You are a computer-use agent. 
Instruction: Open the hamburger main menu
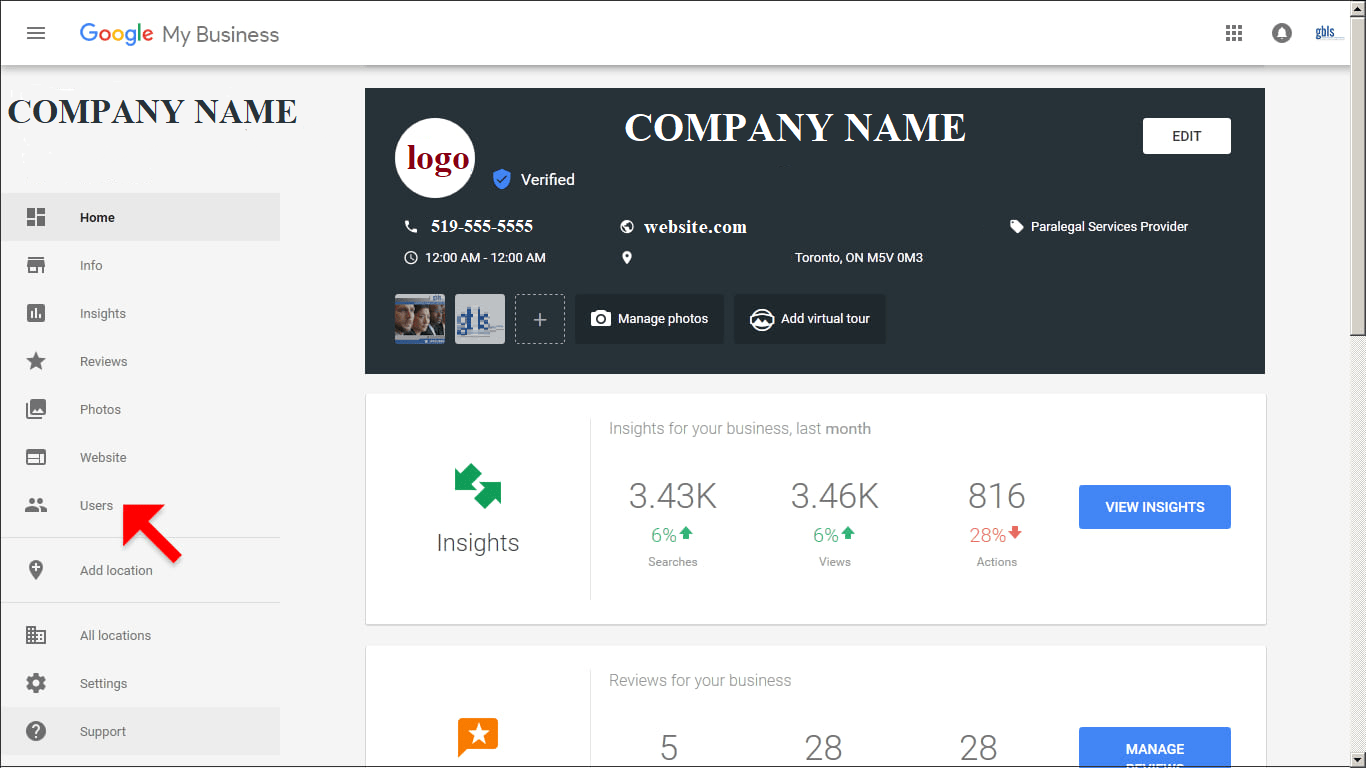tap(36, 33)
